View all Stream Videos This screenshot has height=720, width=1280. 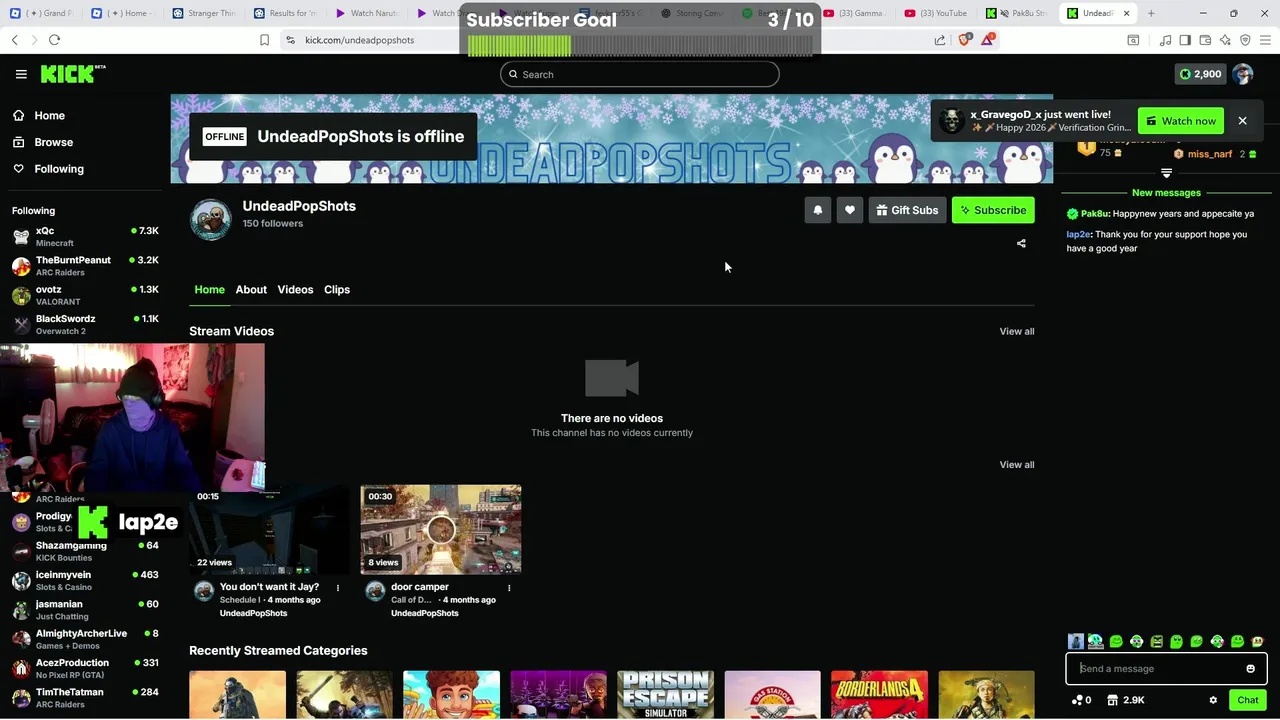coord(1017,331)
